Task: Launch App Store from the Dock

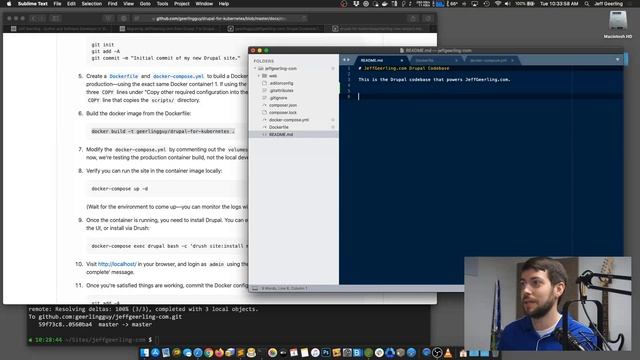Action: pyautogui.click(x=156, y=353)
